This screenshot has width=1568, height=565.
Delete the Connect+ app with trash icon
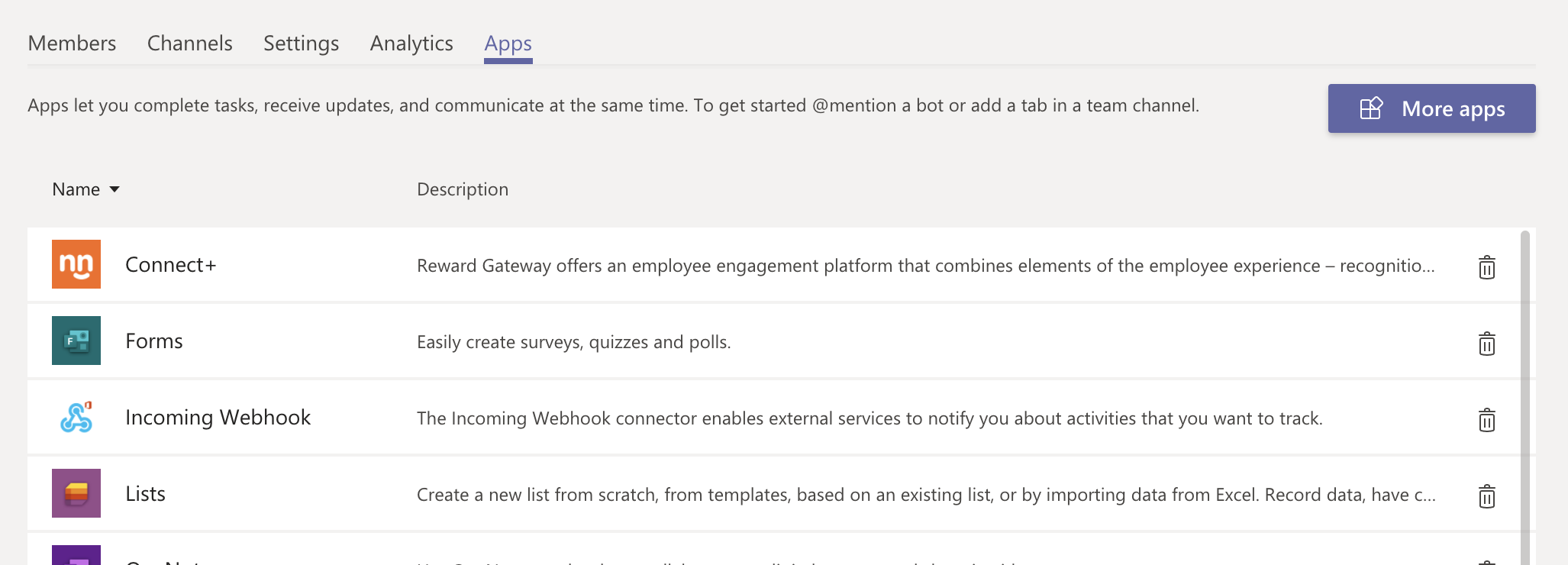pos(1486,266)
